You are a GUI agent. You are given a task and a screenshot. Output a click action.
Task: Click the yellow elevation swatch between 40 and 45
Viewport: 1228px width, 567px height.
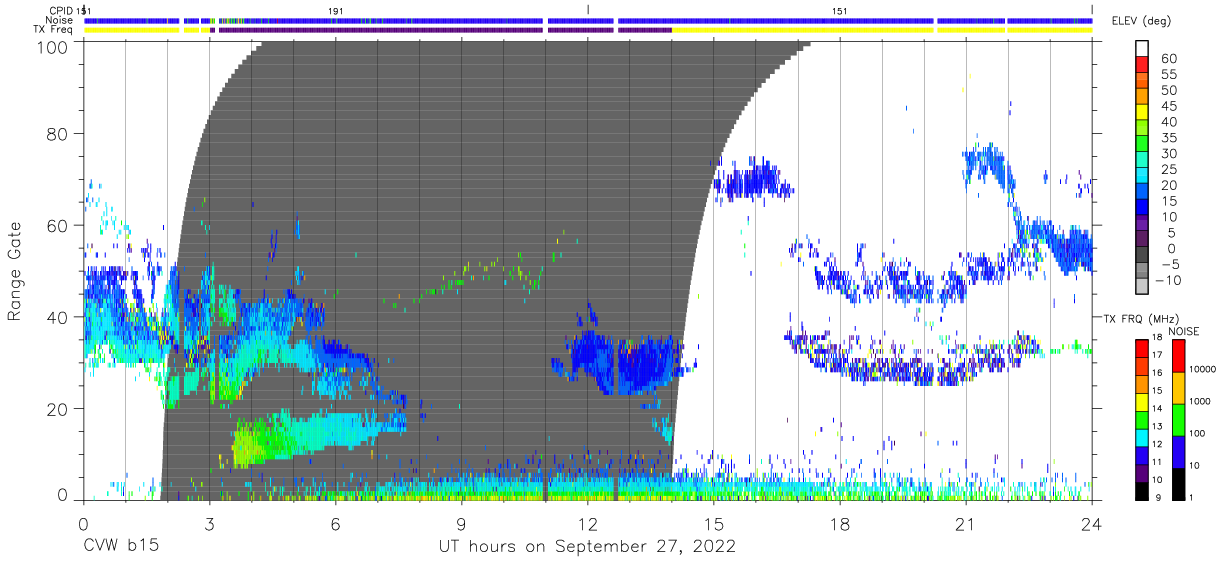1142,113
